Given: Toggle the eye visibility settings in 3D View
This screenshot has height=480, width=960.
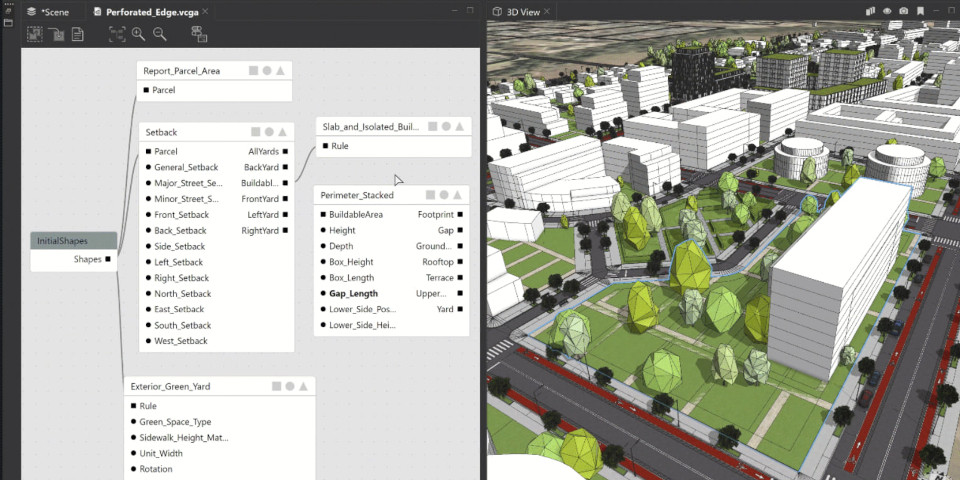Looking at the screenshot, I should coord(886,11).
